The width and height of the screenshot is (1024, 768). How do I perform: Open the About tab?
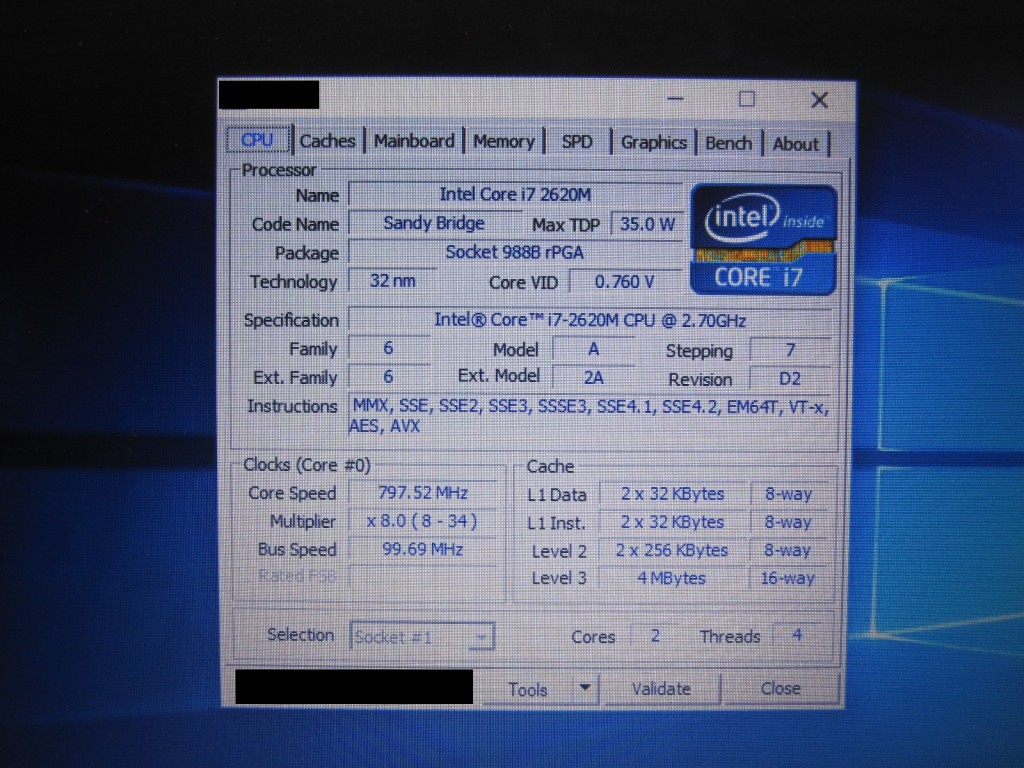pos(795,144)
